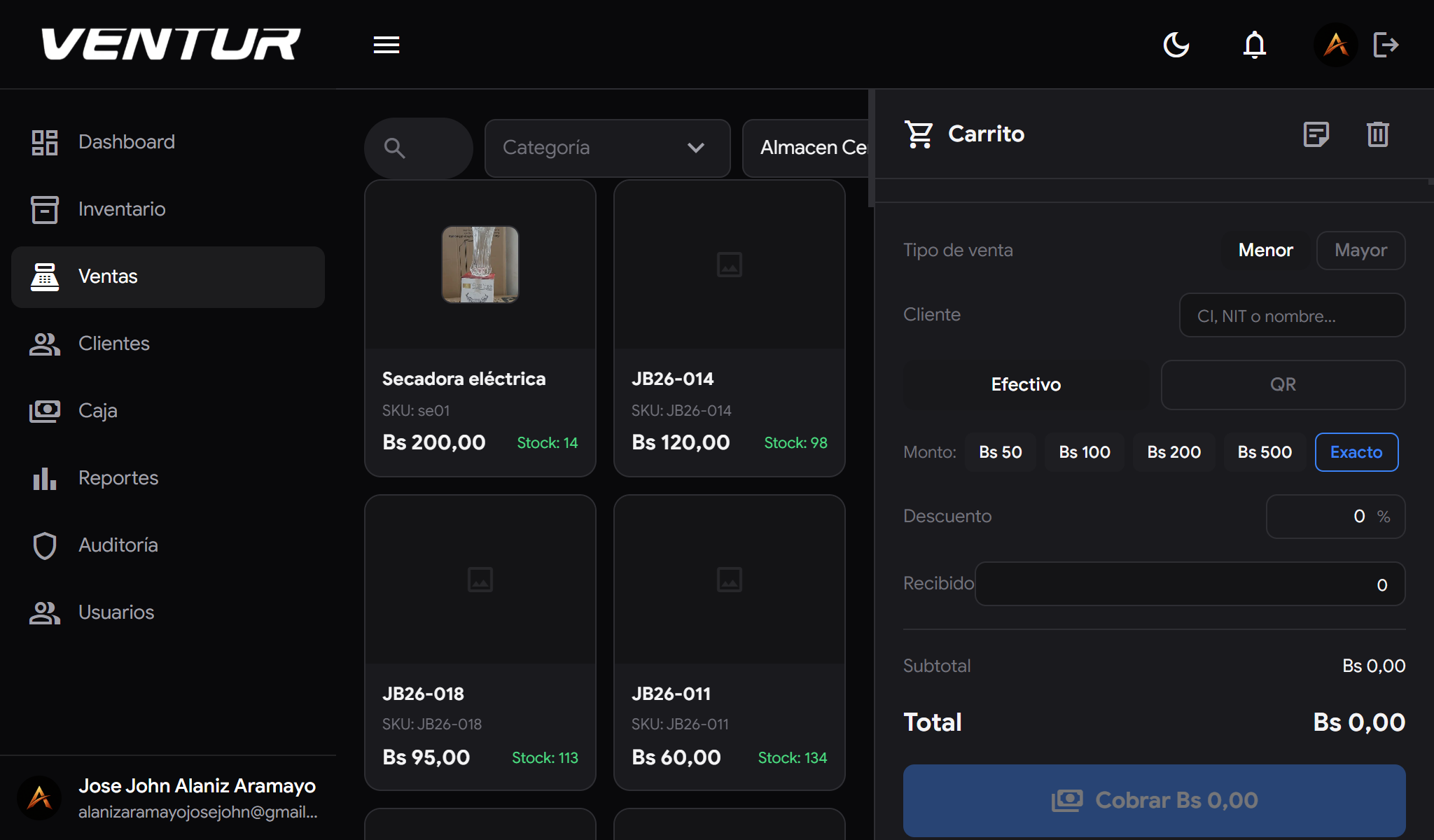Clear cart with the trash icon
This screenshot has width=1434, height=840.
coord(1377,134)
